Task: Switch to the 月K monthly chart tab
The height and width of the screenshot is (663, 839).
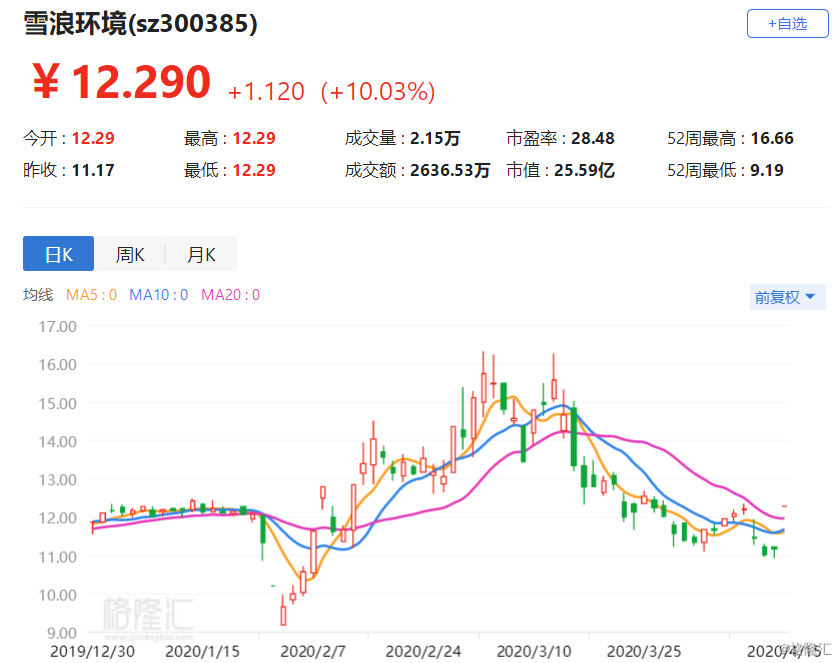Action: pyautogui.click(x=201, y=254)
